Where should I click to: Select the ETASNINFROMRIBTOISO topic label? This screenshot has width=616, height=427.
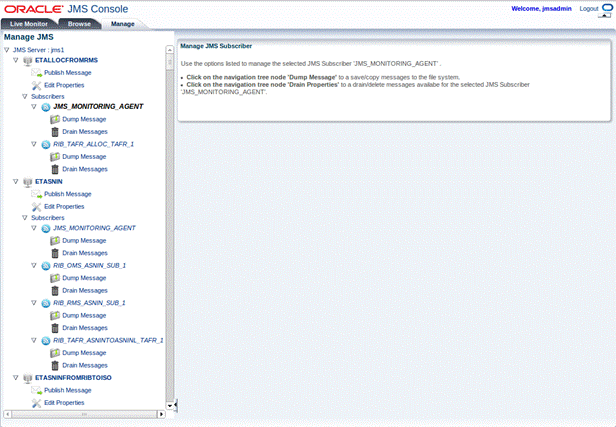coord(73,378)
